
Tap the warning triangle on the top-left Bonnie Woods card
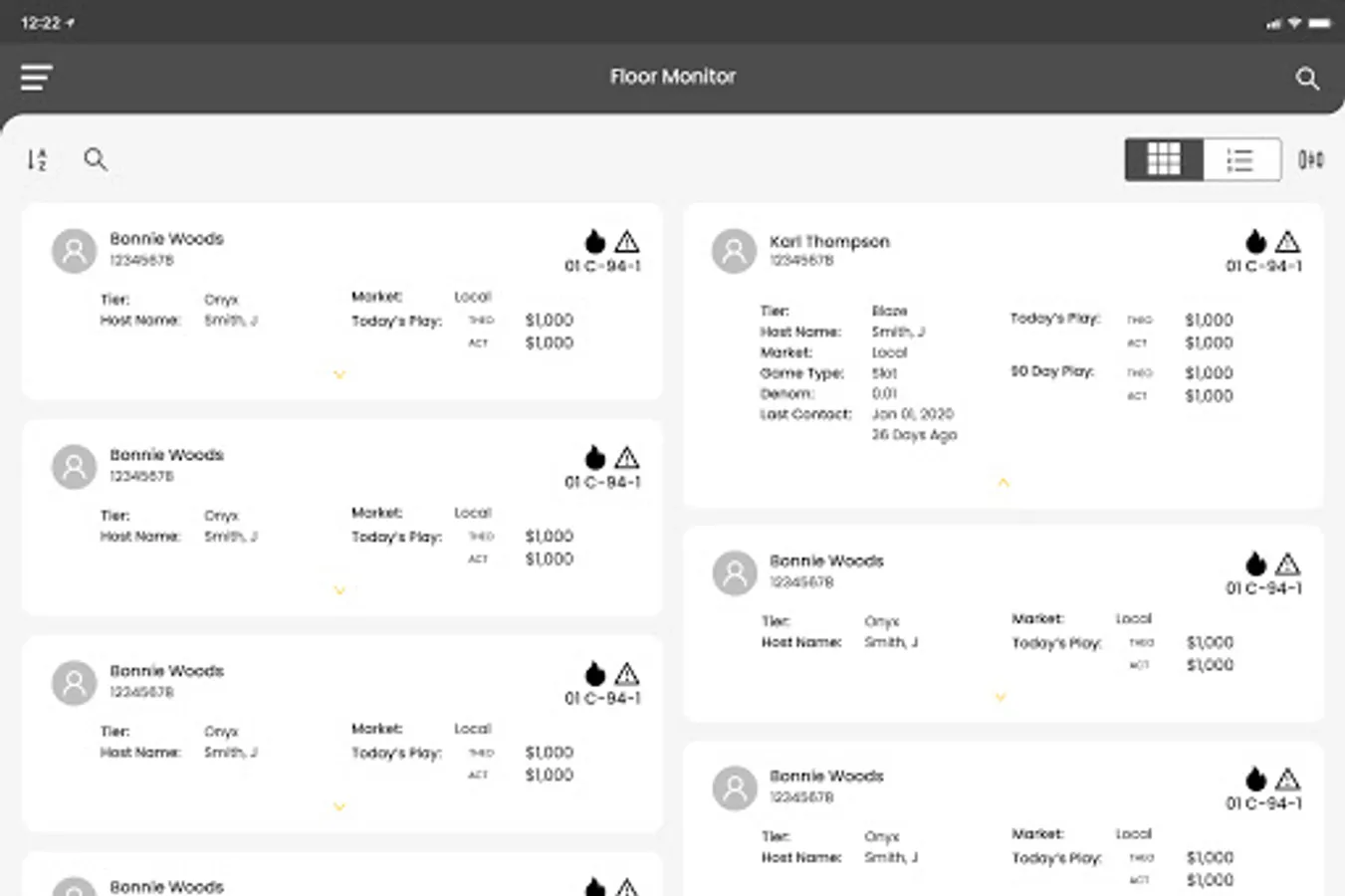626,241
